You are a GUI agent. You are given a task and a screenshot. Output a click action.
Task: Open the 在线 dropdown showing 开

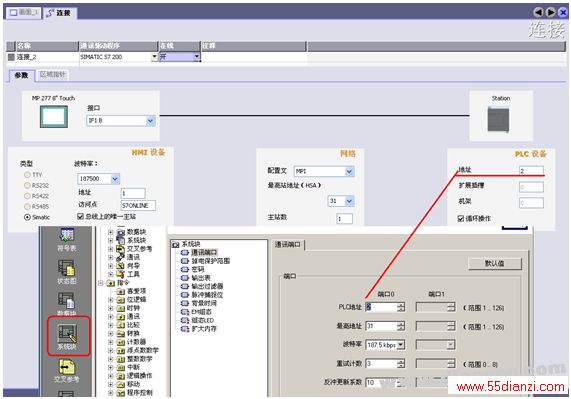click(197, 56)
